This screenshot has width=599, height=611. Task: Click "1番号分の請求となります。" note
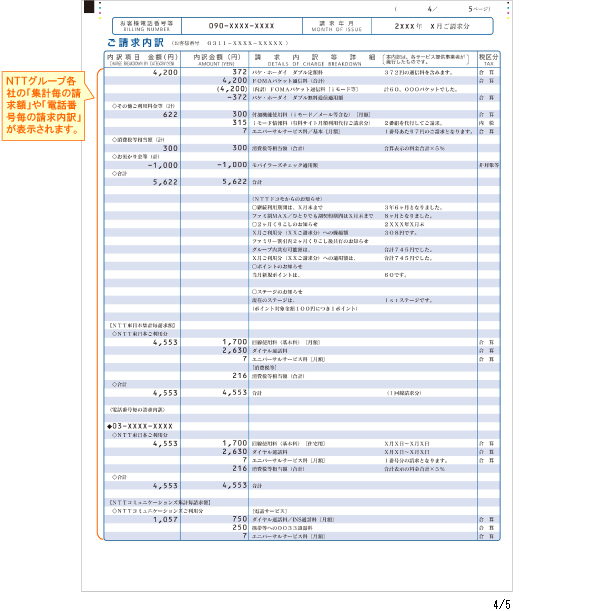[415, 461]
